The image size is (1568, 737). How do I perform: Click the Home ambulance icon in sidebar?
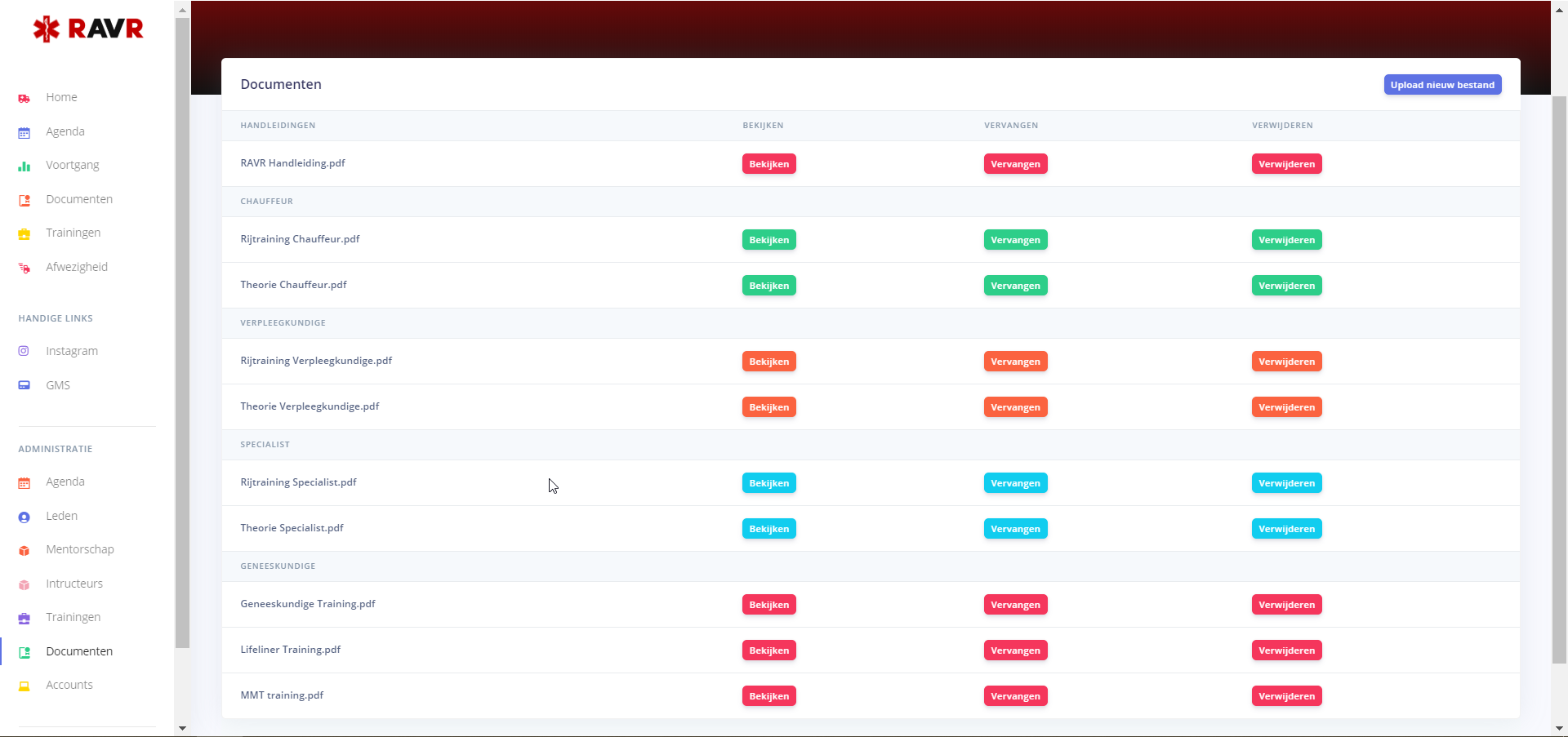[x=24, y=98]
